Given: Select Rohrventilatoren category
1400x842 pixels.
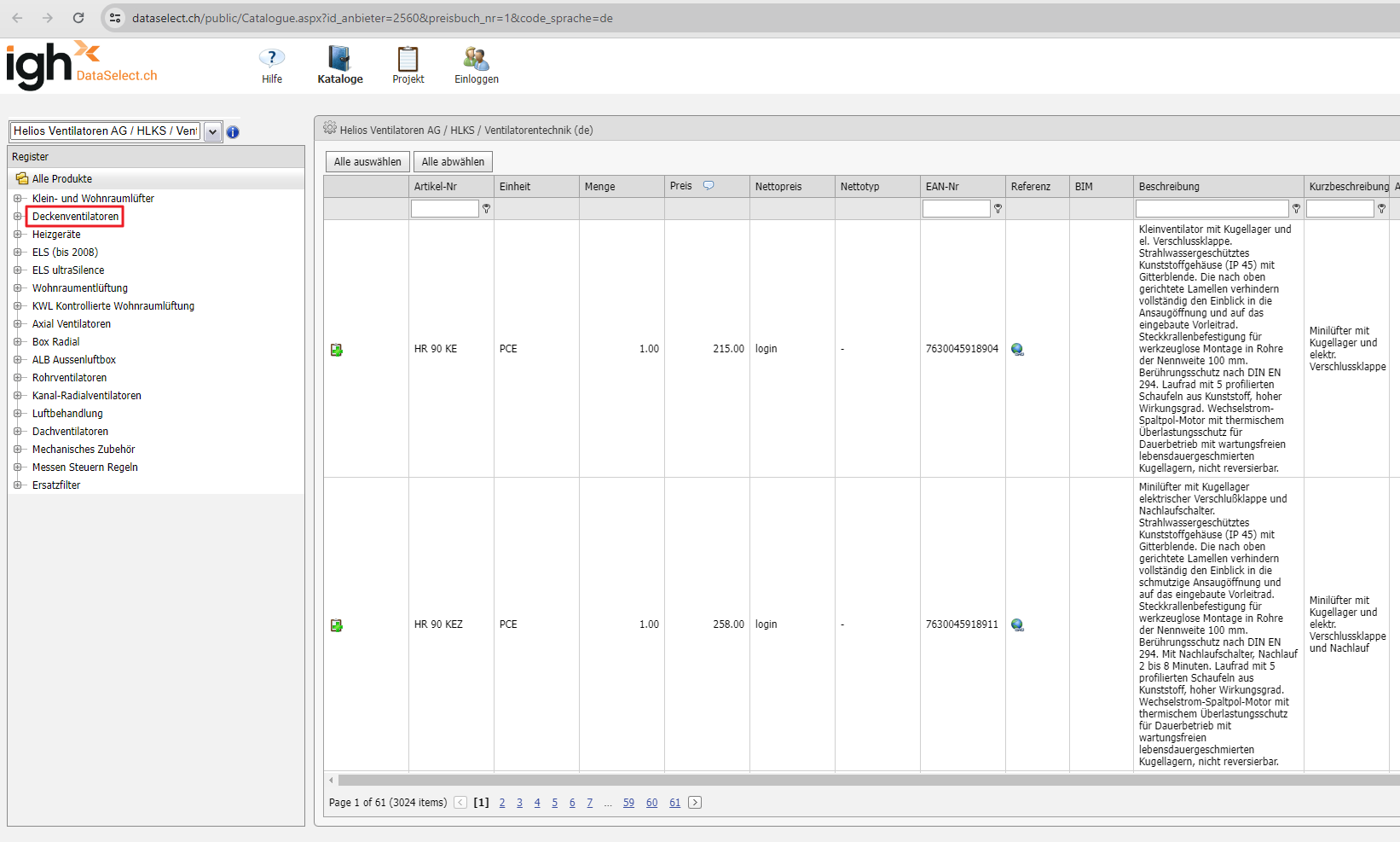Looking at the screenshot, I should coord(70,377).
